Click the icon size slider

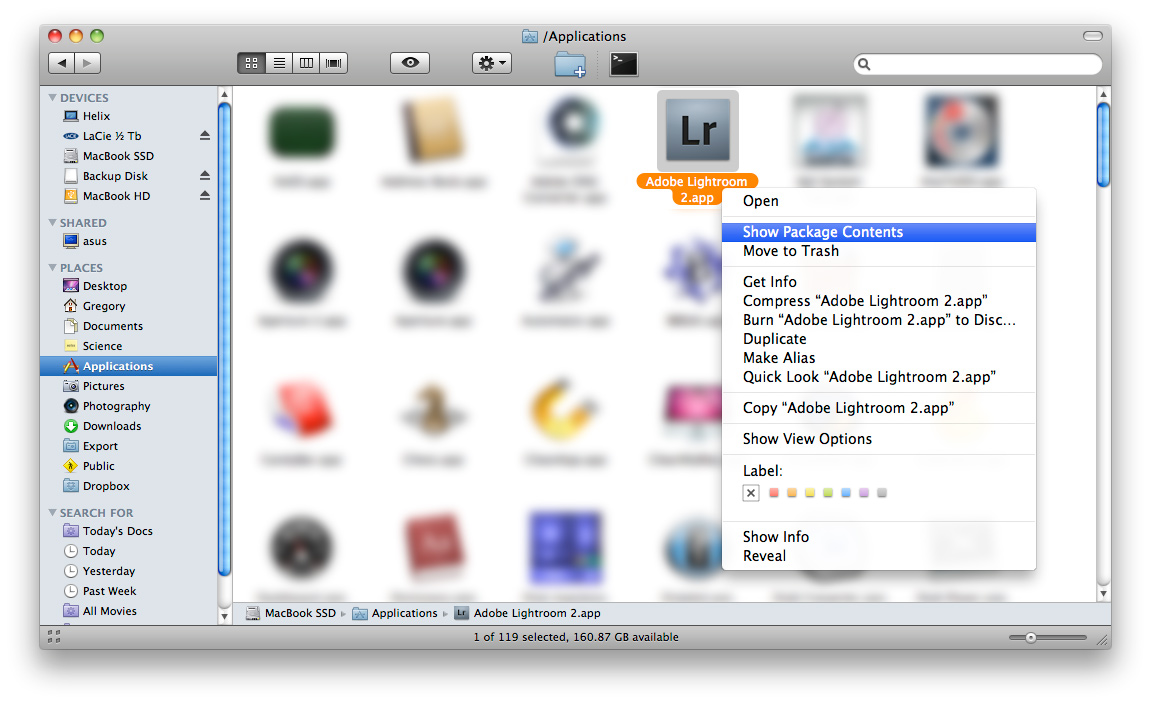click(1047, 638)
